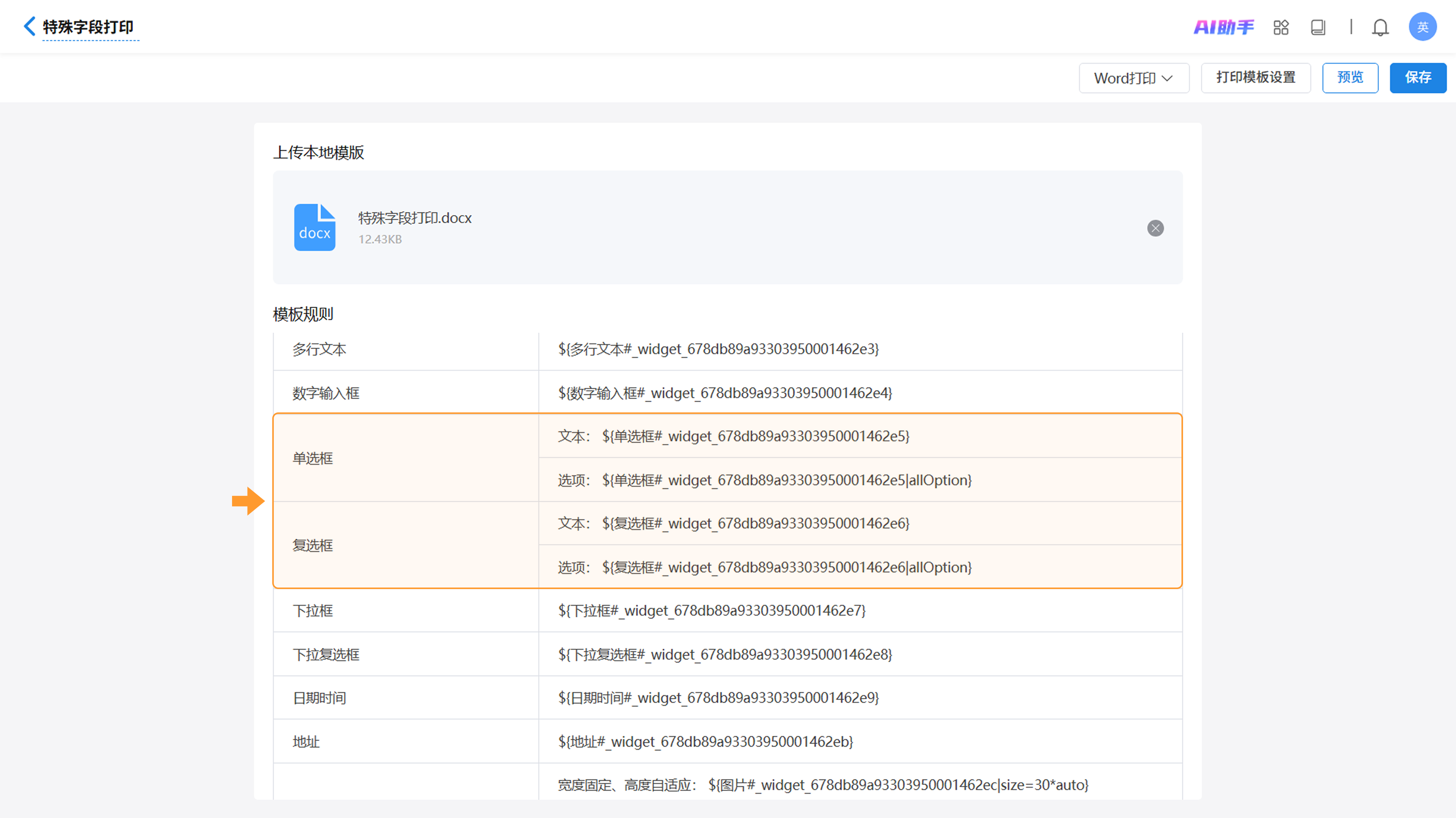Viewport: 1456px width, 818px height.
Task: Open 打印模板设置 settings
Action: point(1255,78)
